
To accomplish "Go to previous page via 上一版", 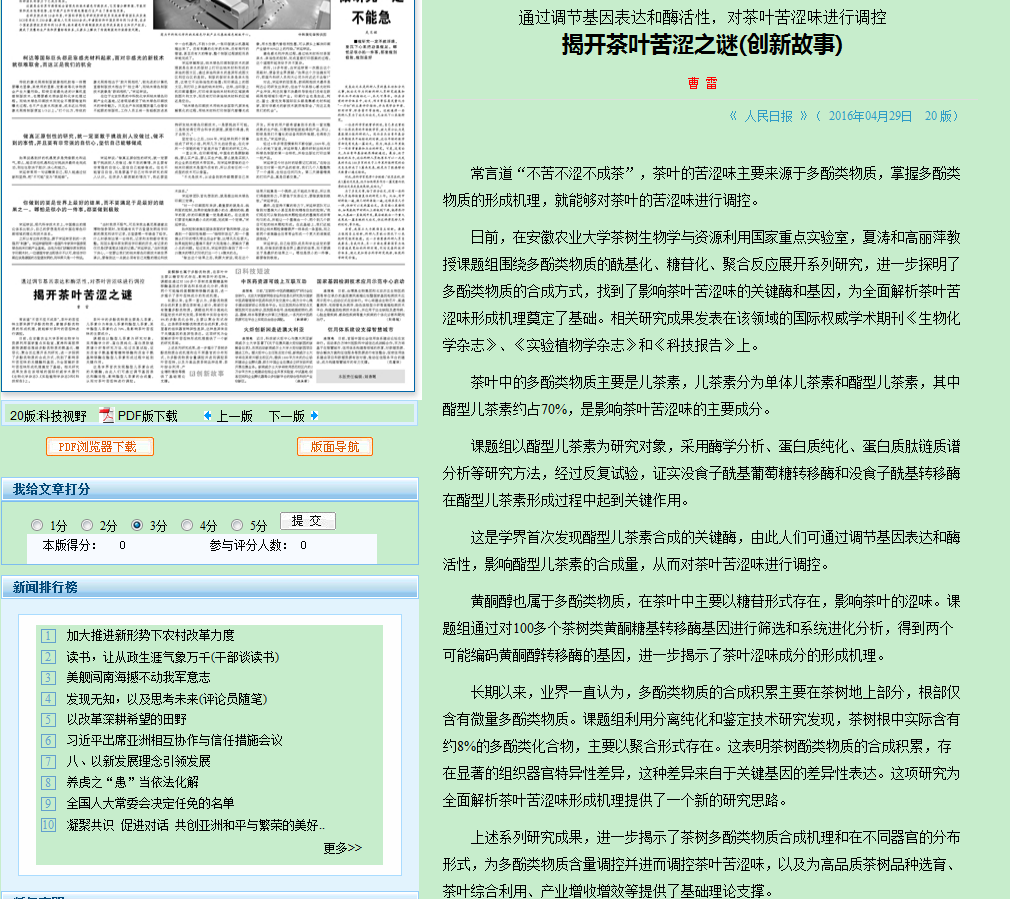I will point(235,416).
